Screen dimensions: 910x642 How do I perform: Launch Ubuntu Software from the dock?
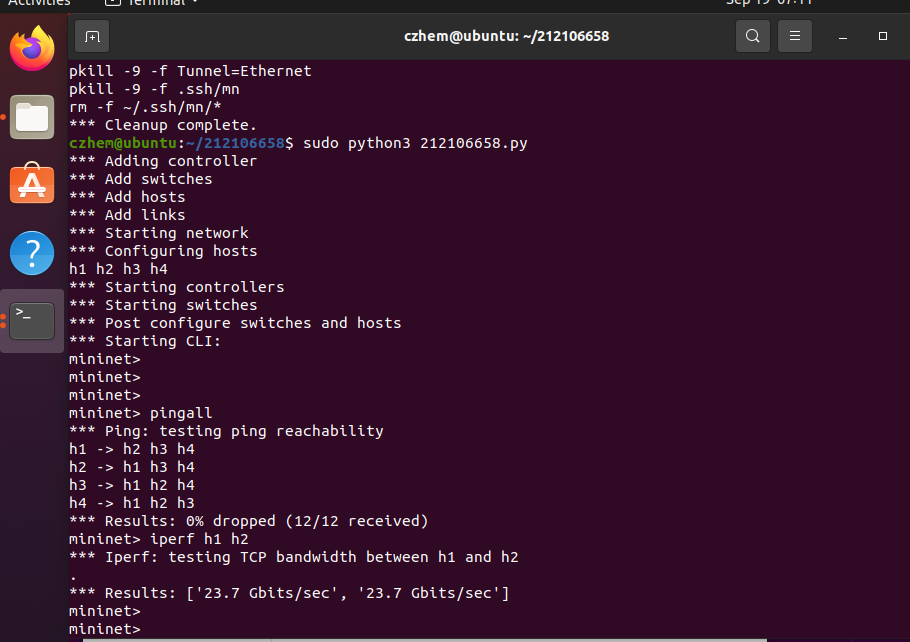tap(32, 185)
